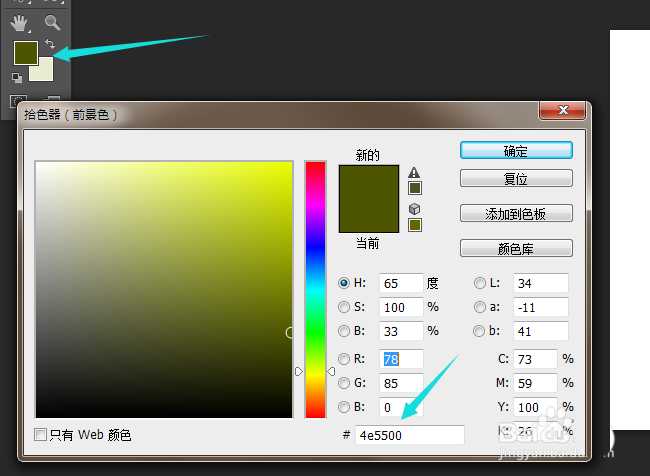Viewport: 650px width, 476px height.
Task: Click the L field showing 34
Action: tap(541, 283)
